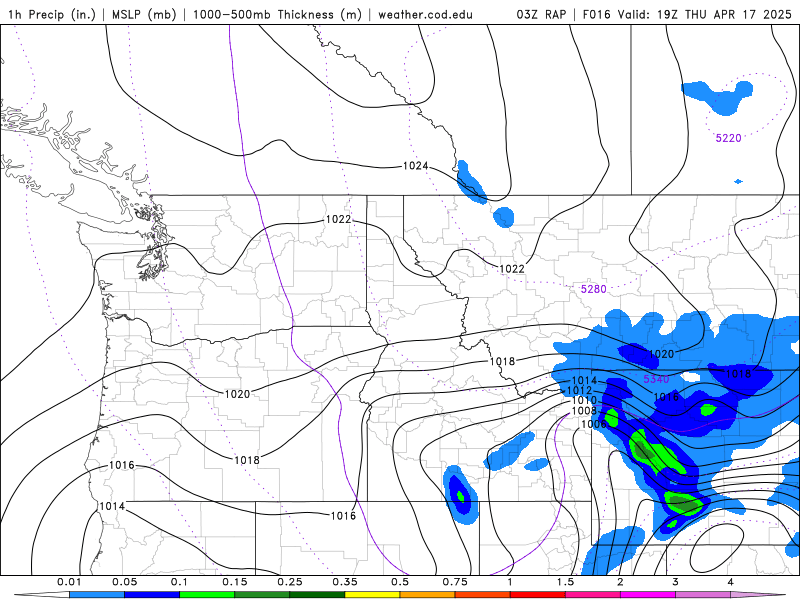
Task: Click the 0.35 legend value
Action: (345, 582)
